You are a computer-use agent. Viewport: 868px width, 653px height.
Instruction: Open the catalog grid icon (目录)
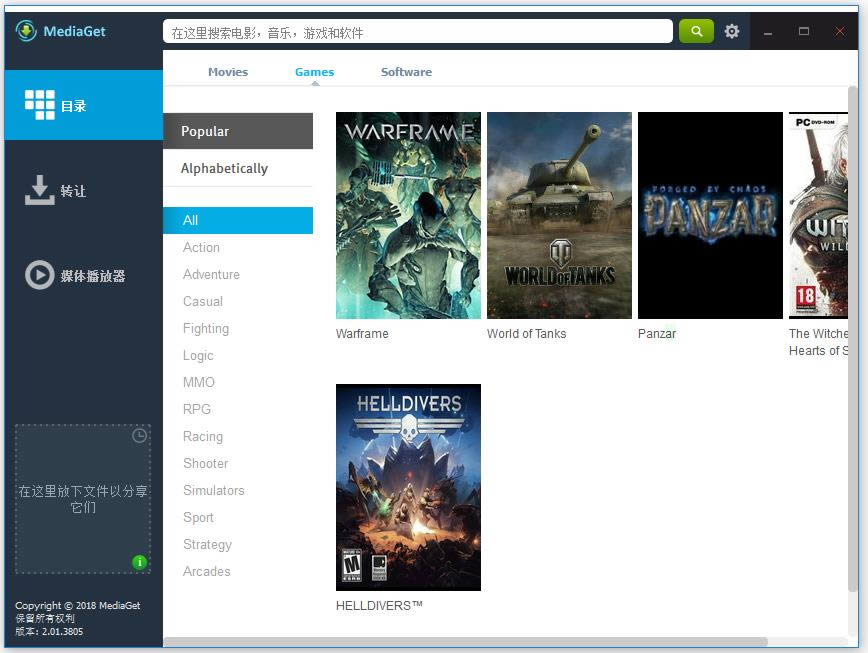40,105
